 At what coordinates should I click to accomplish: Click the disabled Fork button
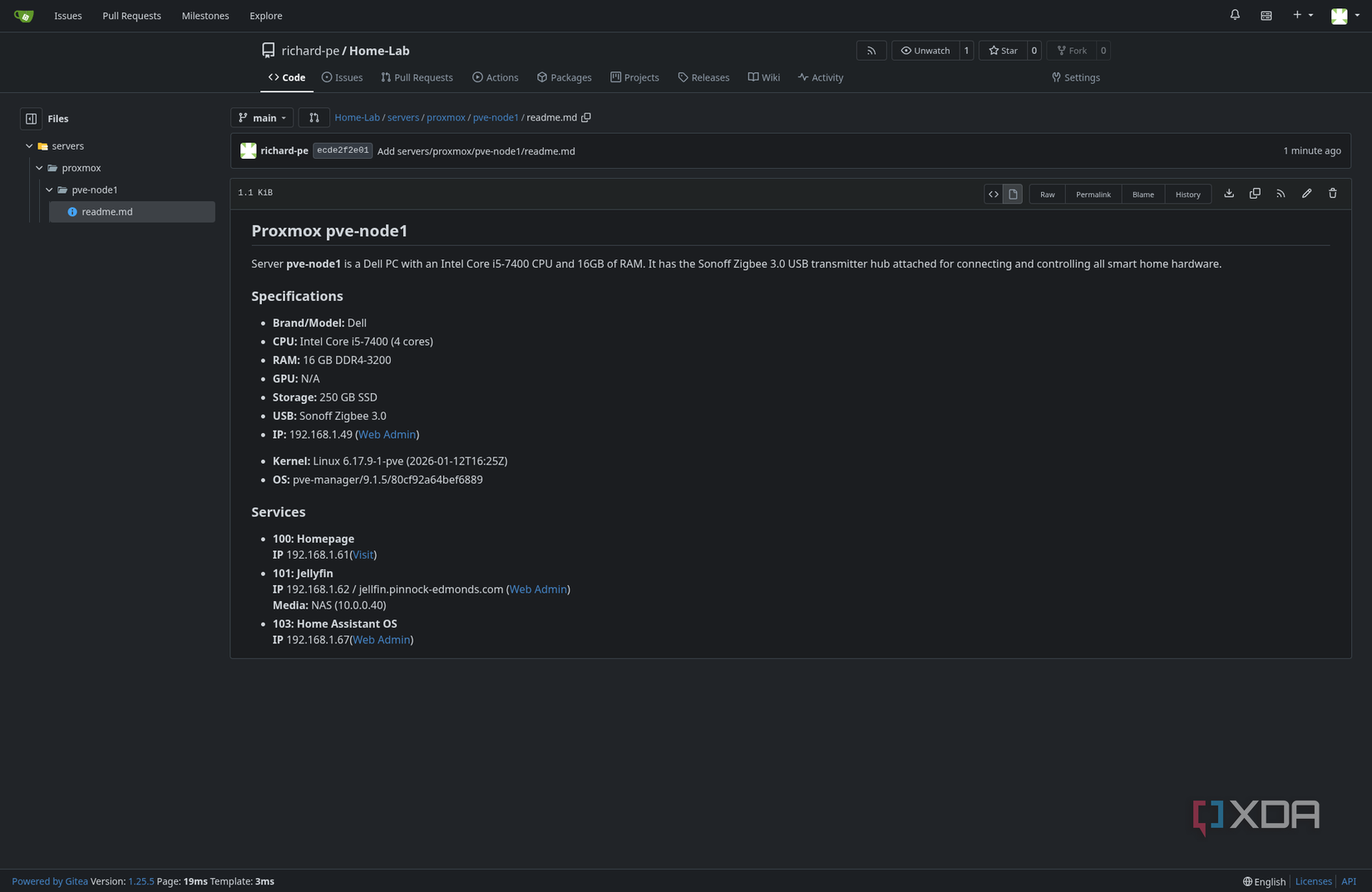point(1072,51)
